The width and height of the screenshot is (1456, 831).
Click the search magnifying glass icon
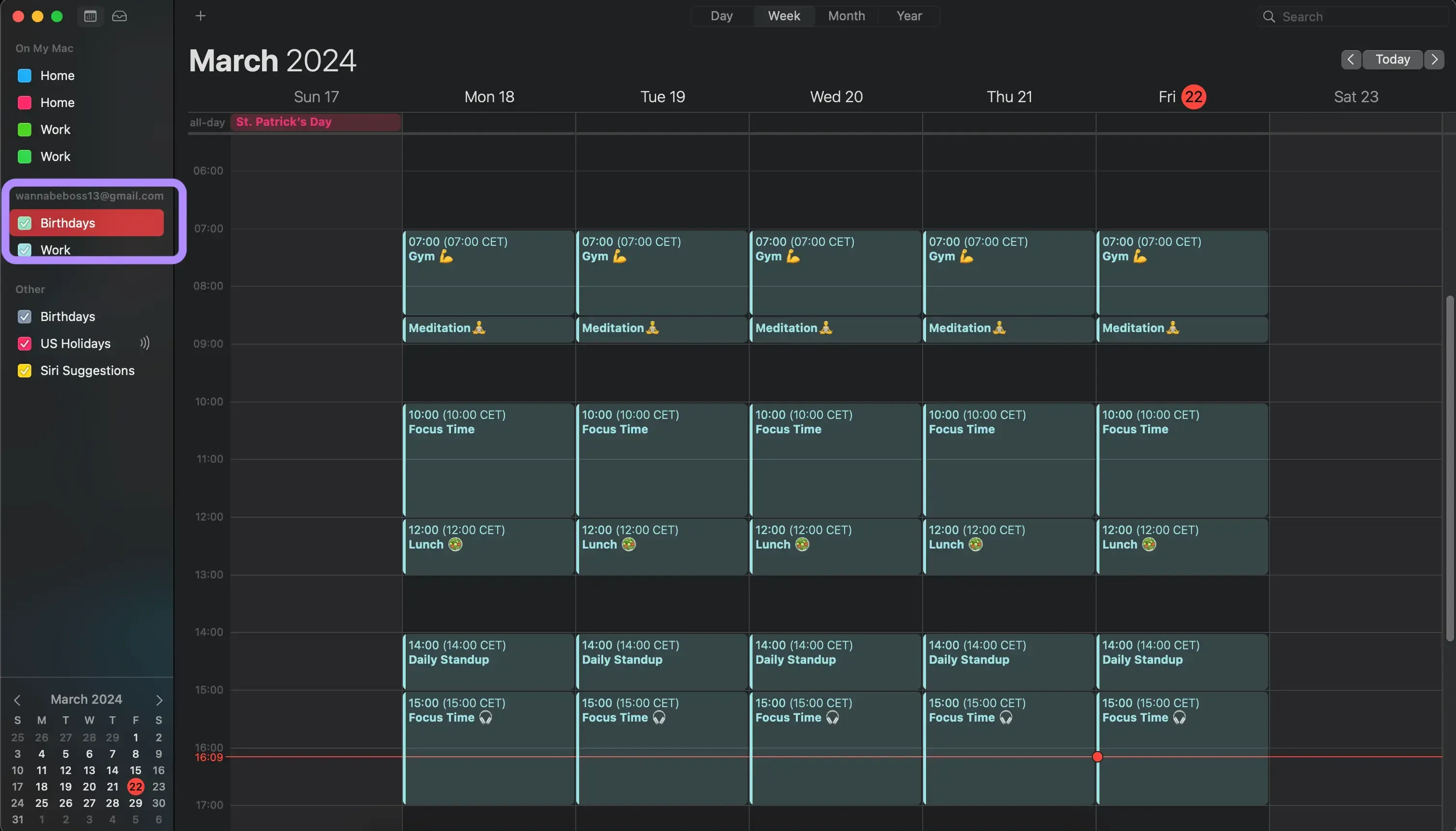click(1269, 16)
